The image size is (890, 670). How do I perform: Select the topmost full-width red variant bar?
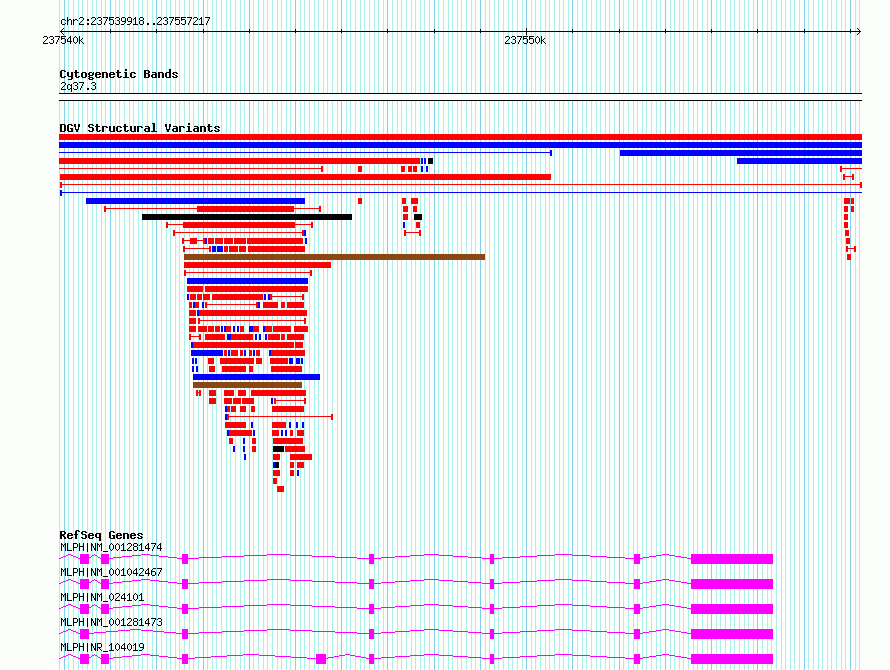point(460,137)
